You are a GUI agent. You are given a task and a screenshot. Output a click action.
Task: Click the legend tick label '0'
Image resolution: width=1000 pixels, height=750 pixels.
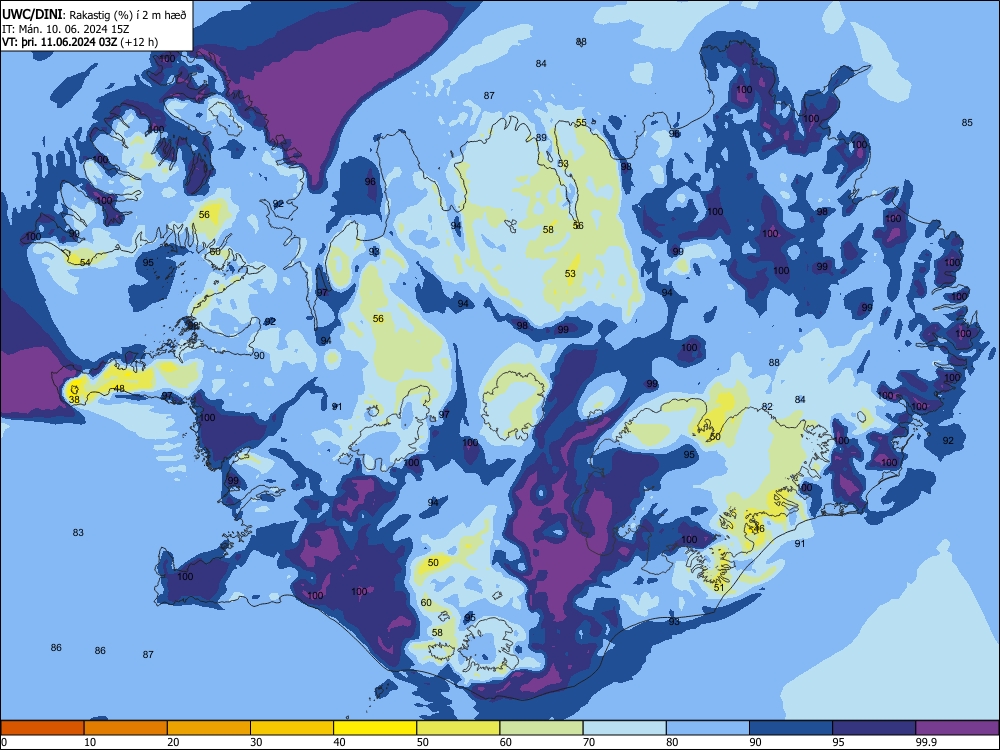tap(4, 742)
